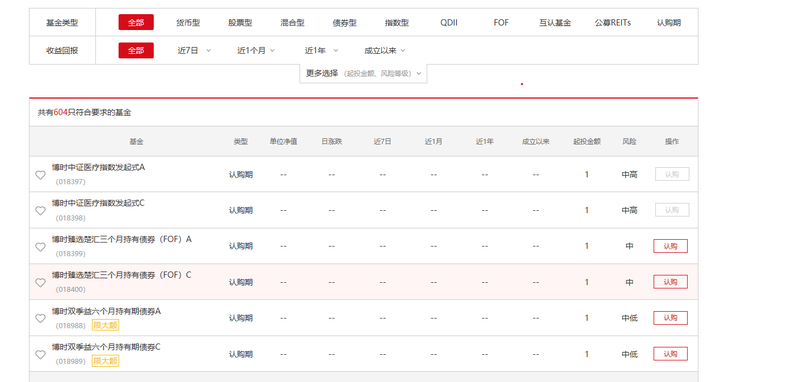This screenshot has height=382, width=800.
Task: Open 近1年 return dropdown
Action: tap(321, 50)
